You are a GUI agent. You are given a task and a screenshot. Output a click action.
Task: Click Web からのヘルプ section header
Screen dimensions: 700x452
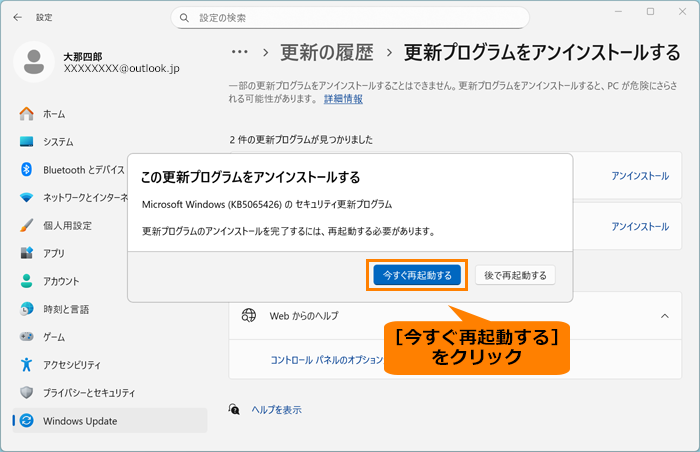(x=455, y=316)
